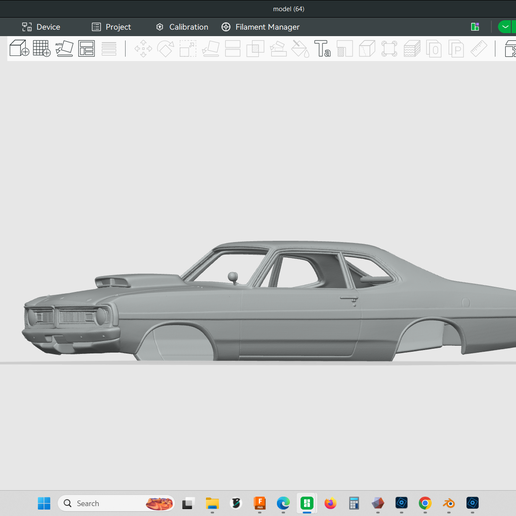Open the Windows Start menu
This screenshot has height=516, width=516.
(x=44, y=503)
